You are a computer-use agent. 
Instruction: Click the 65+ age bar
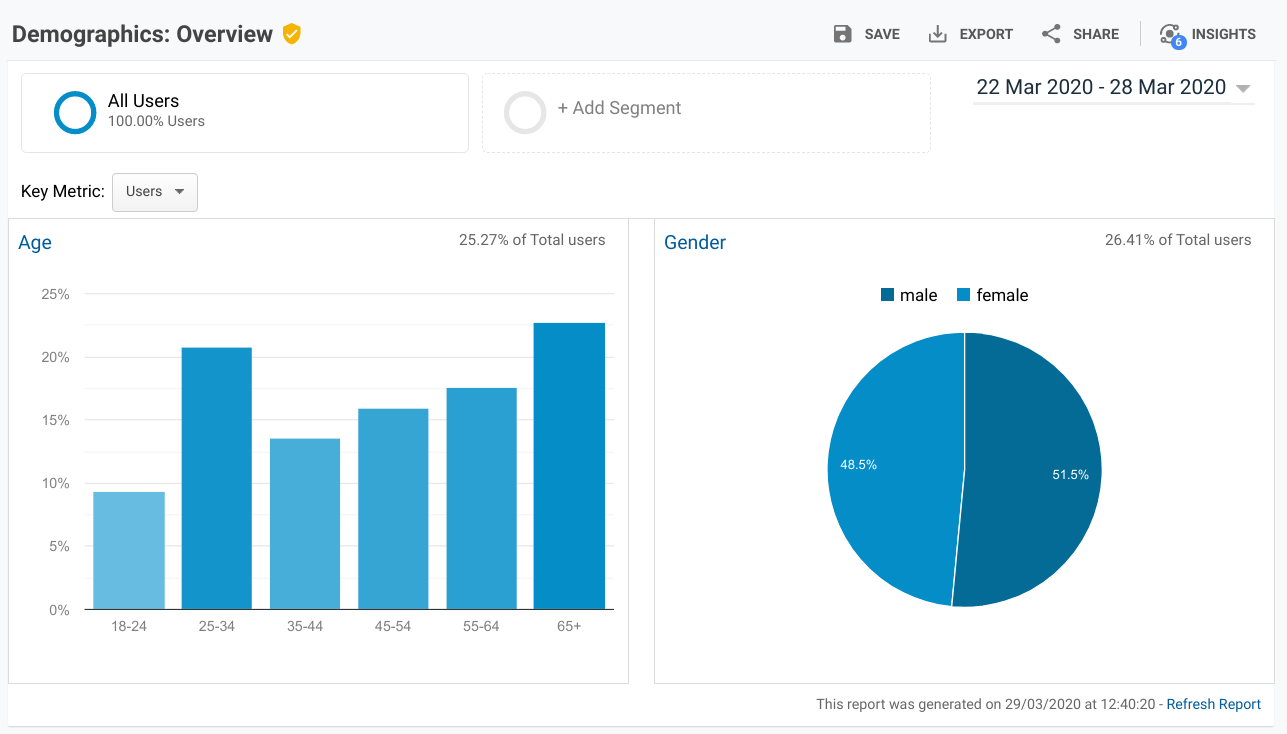pyautogui.click(x=569, y=466)
